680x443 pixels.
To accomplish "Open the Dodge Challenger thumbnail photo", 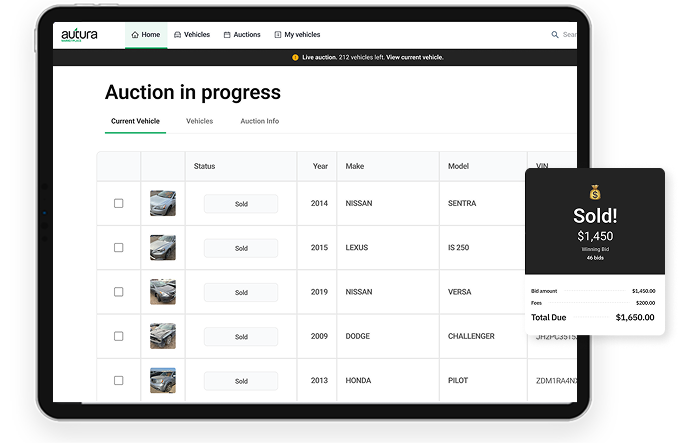I will pyautogui.click(x=163, y=336).
